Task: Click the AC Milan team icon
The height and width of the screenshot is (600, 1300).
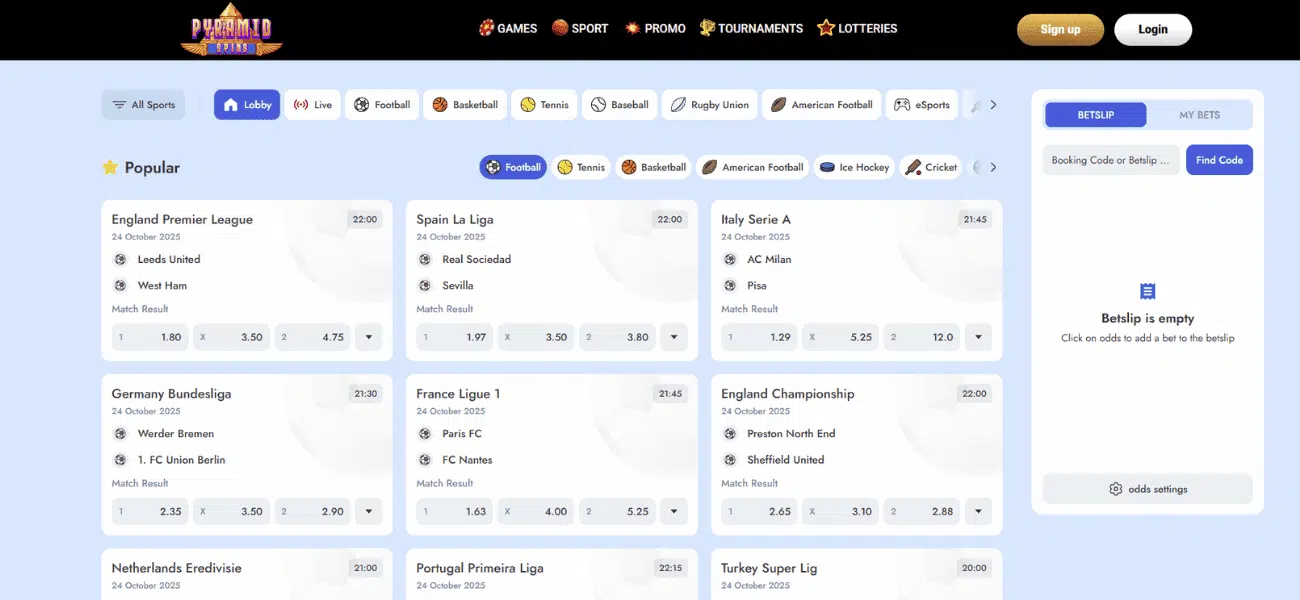Action: tap(730, 259)
